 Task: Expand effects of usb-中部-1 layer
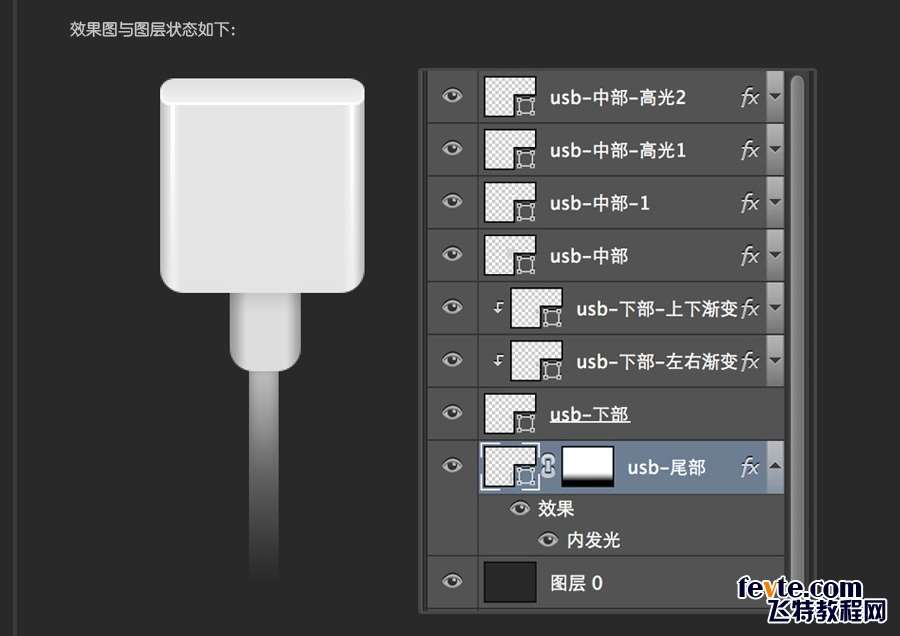[775, 202]
